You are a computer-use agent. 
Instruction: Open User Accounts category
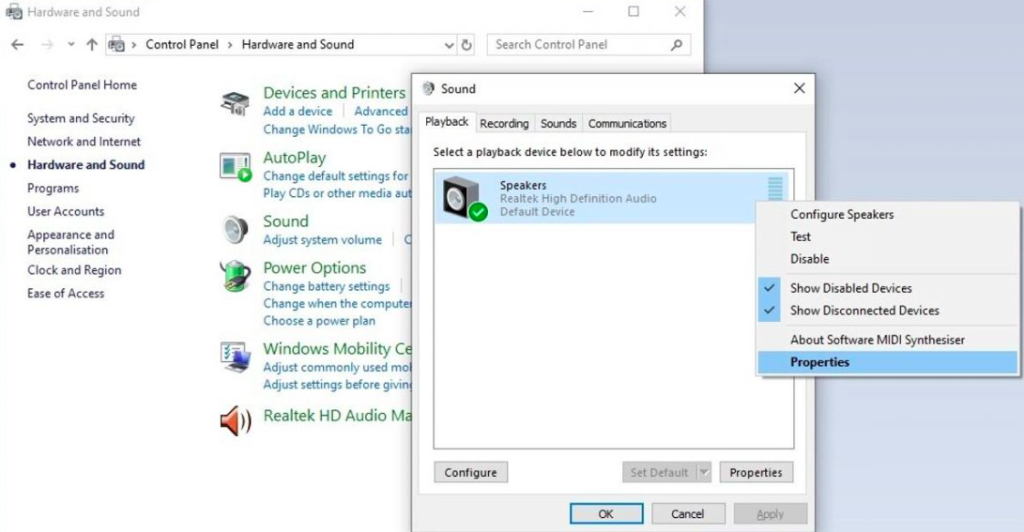pyautogui.click(x=66, y=211)
